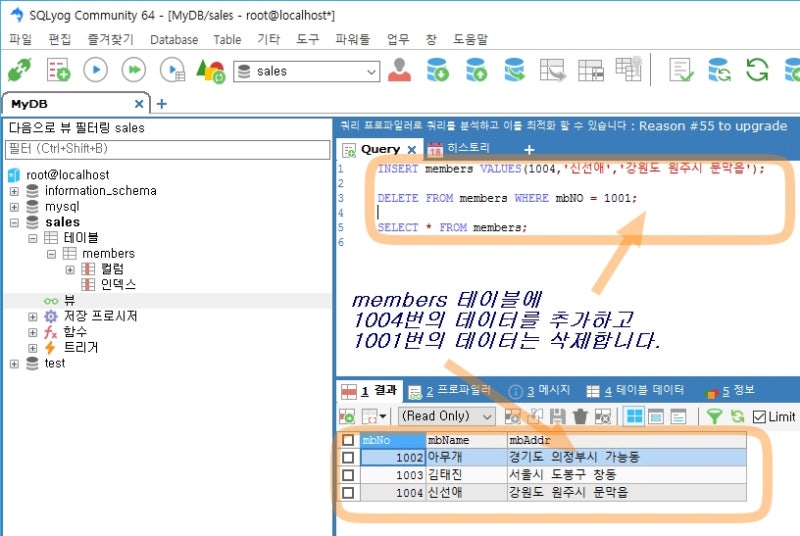800x536 pixels.
Task: Click the document checkmark icon in toolbar
Action: [681, 70]
